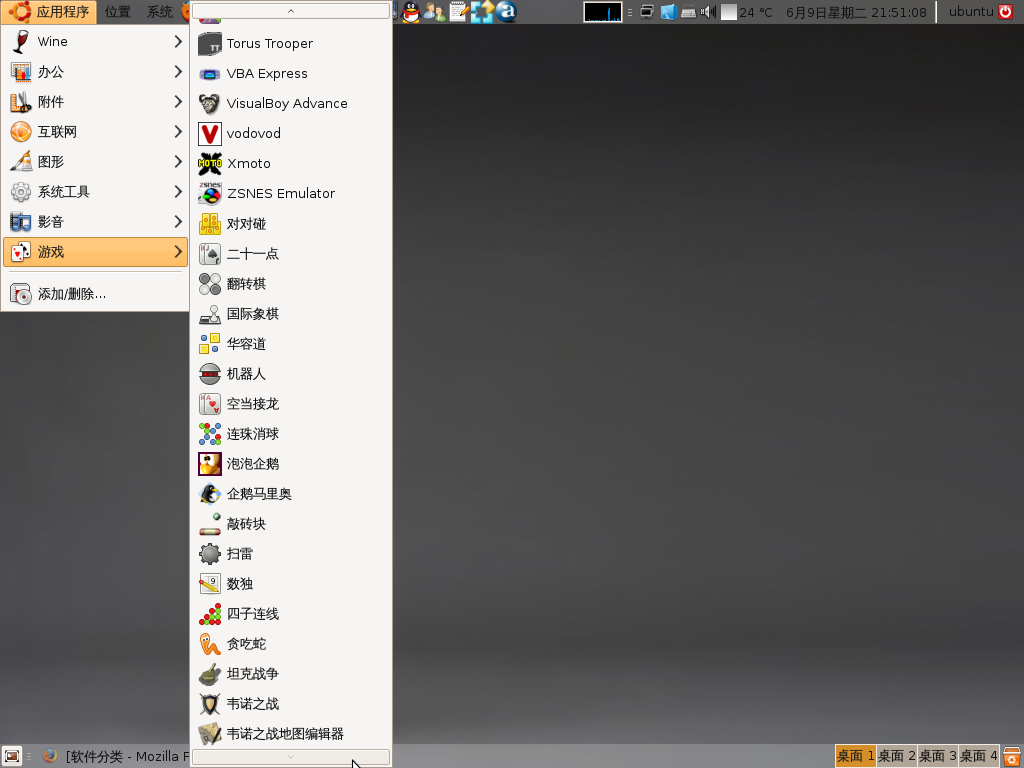The height and width of the screenshot is (768, 1024).
Task: Open the date and time clock
Action: click(x=856, y=12)
